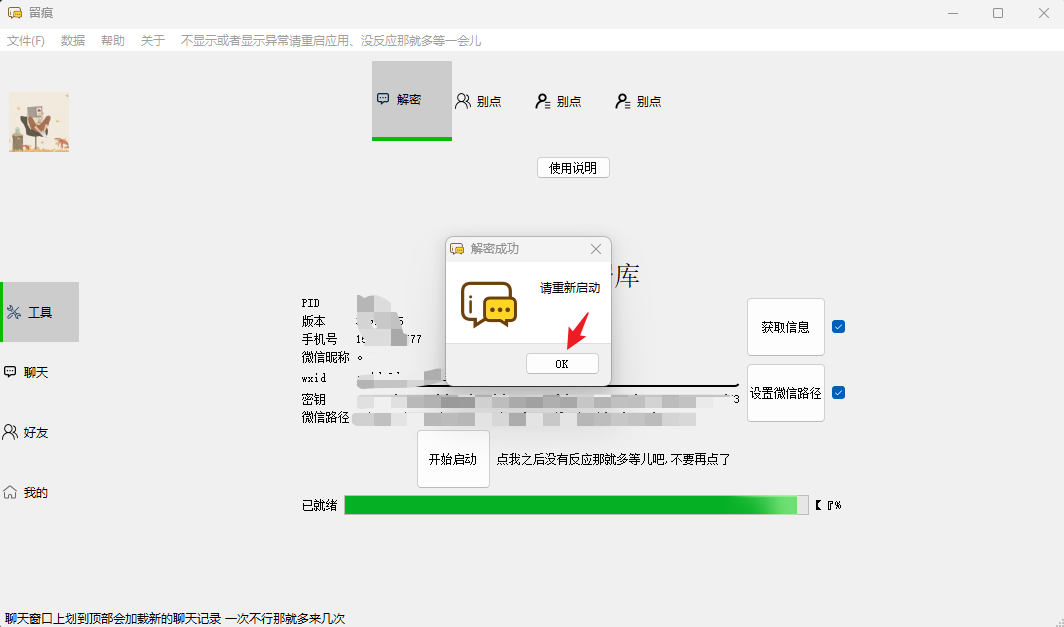Click the green 已就绪 progress bar
Viewport: 1064px width, 627px height.
coord(575,504)
